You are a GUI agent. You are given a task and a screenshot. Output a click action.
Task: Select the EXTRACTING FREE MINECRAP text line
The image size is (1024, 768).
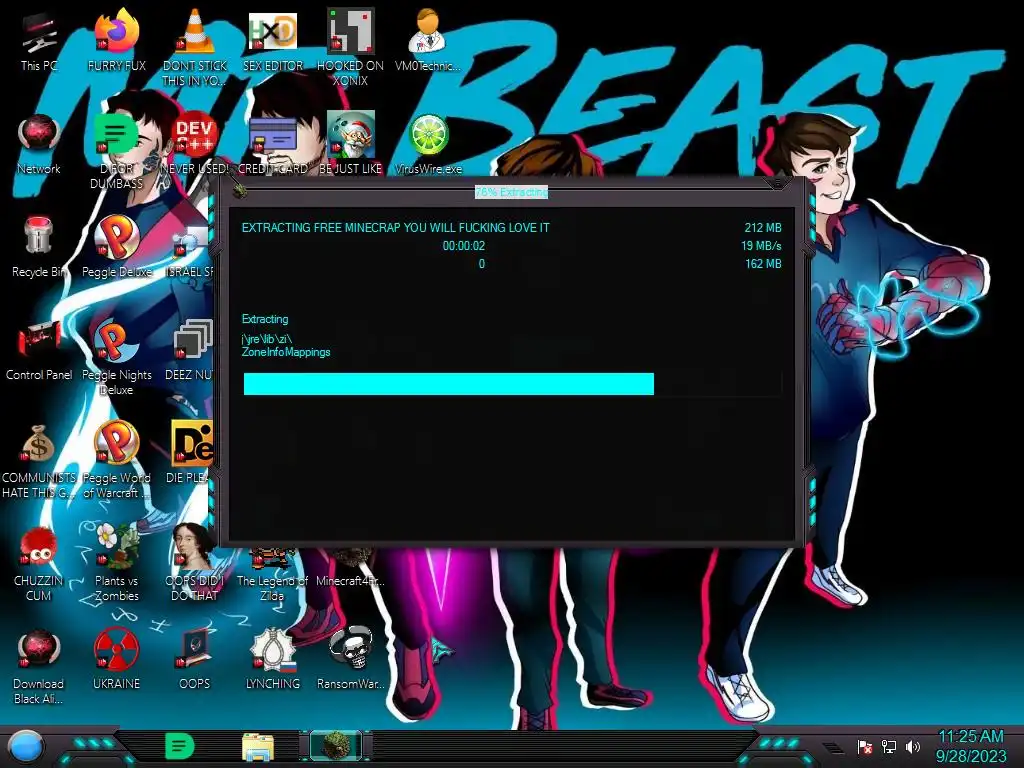coord(396,228)
